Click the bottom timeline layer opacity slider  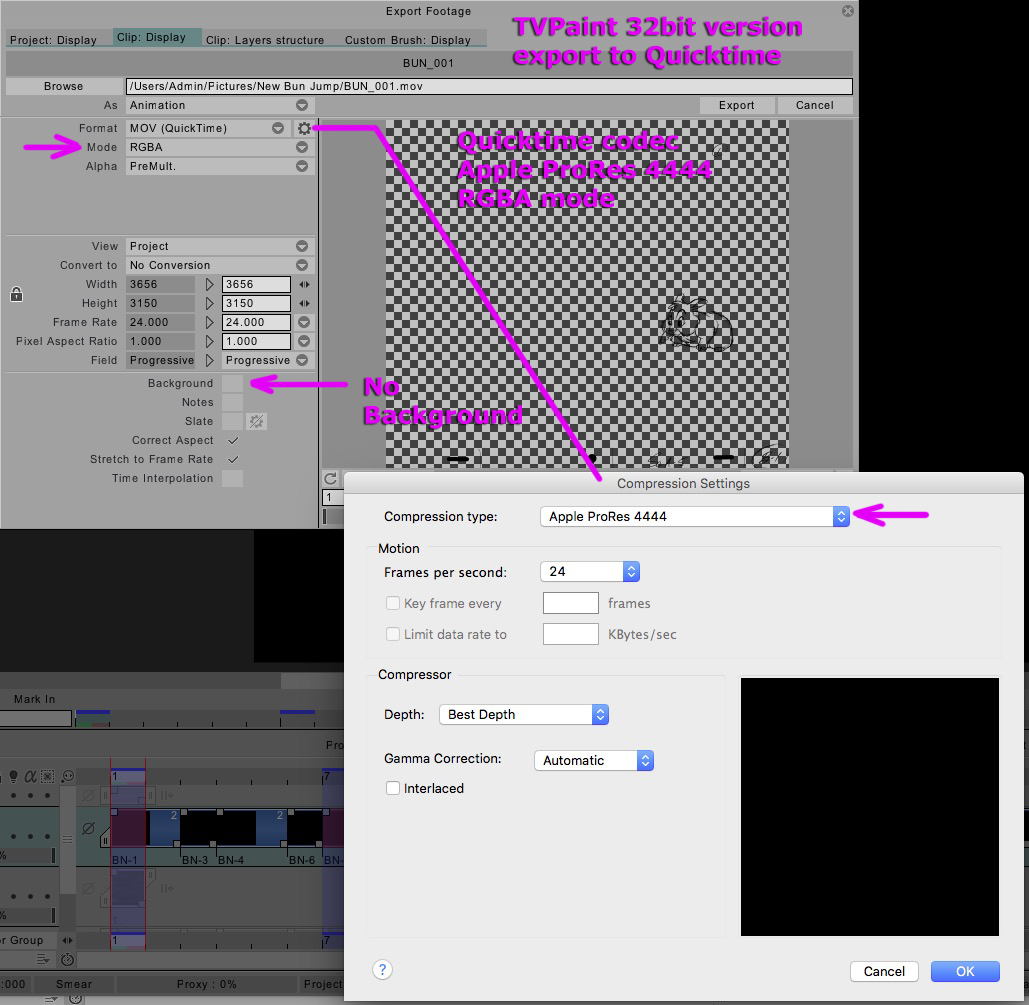(28, 915)
